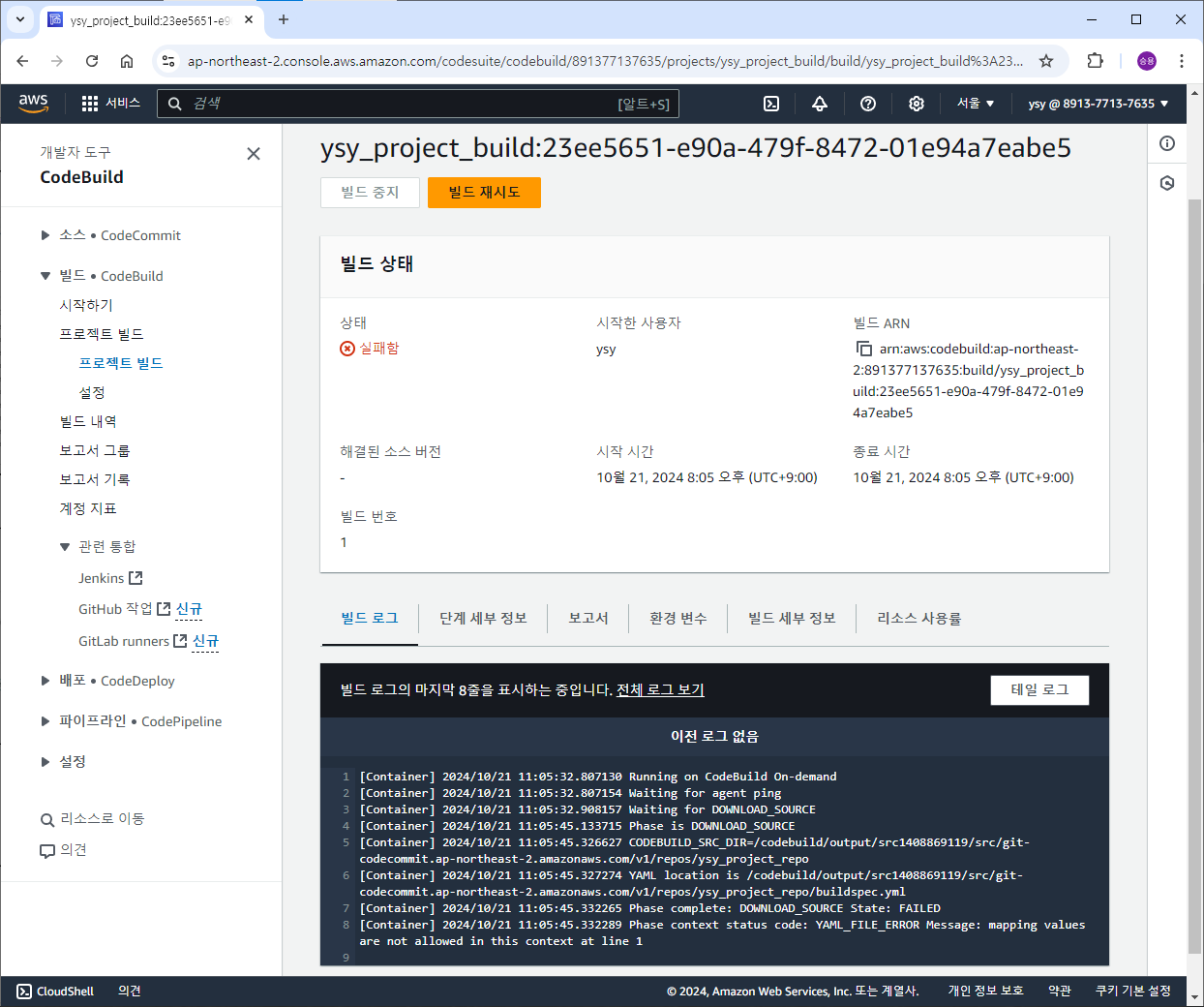Screen dimensions: 1204x1007
Task: Open the hexagon tools icon on right
Action: 1167,183
